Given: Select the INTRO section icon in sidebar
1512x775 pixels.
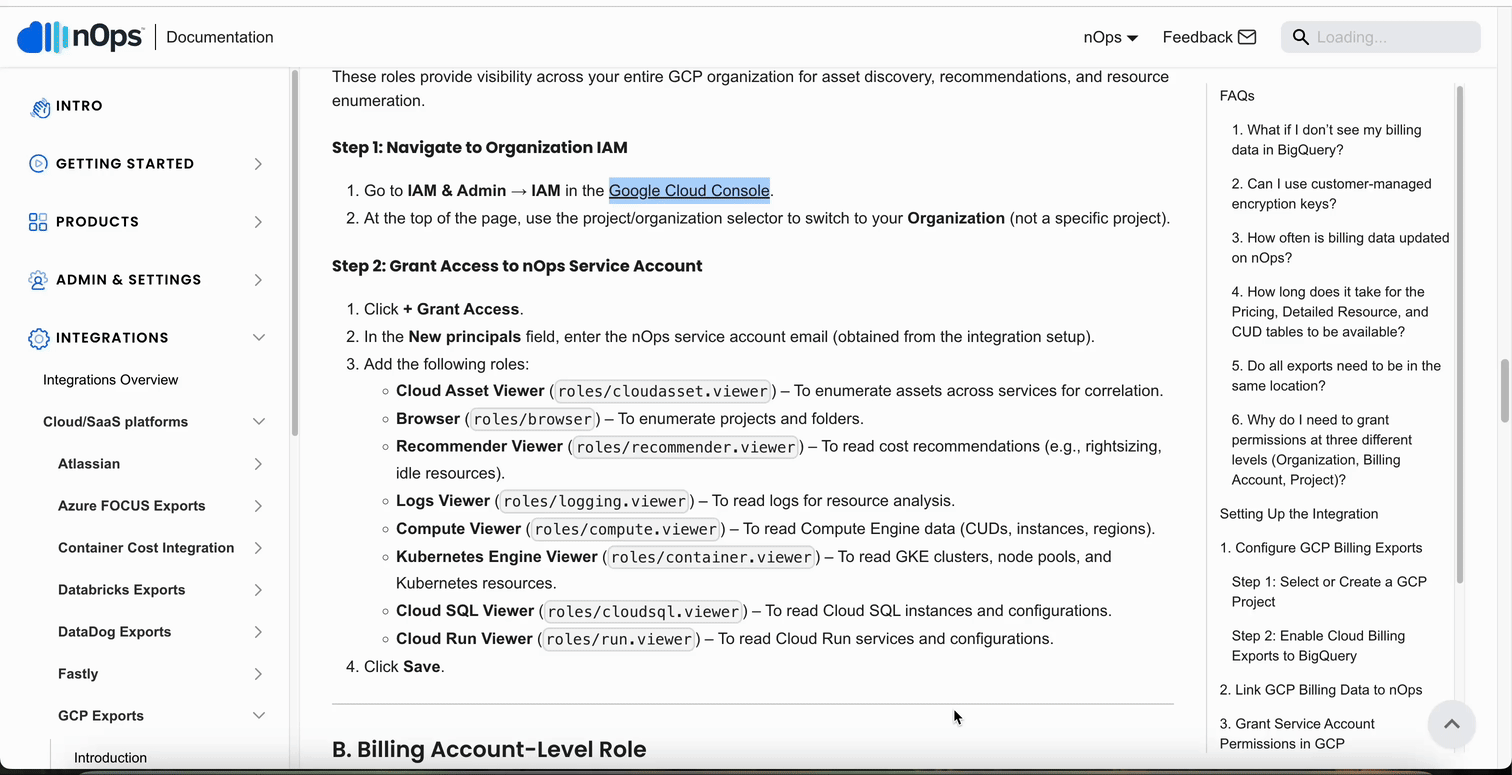Looking at the screenshot, I should 38,105.
